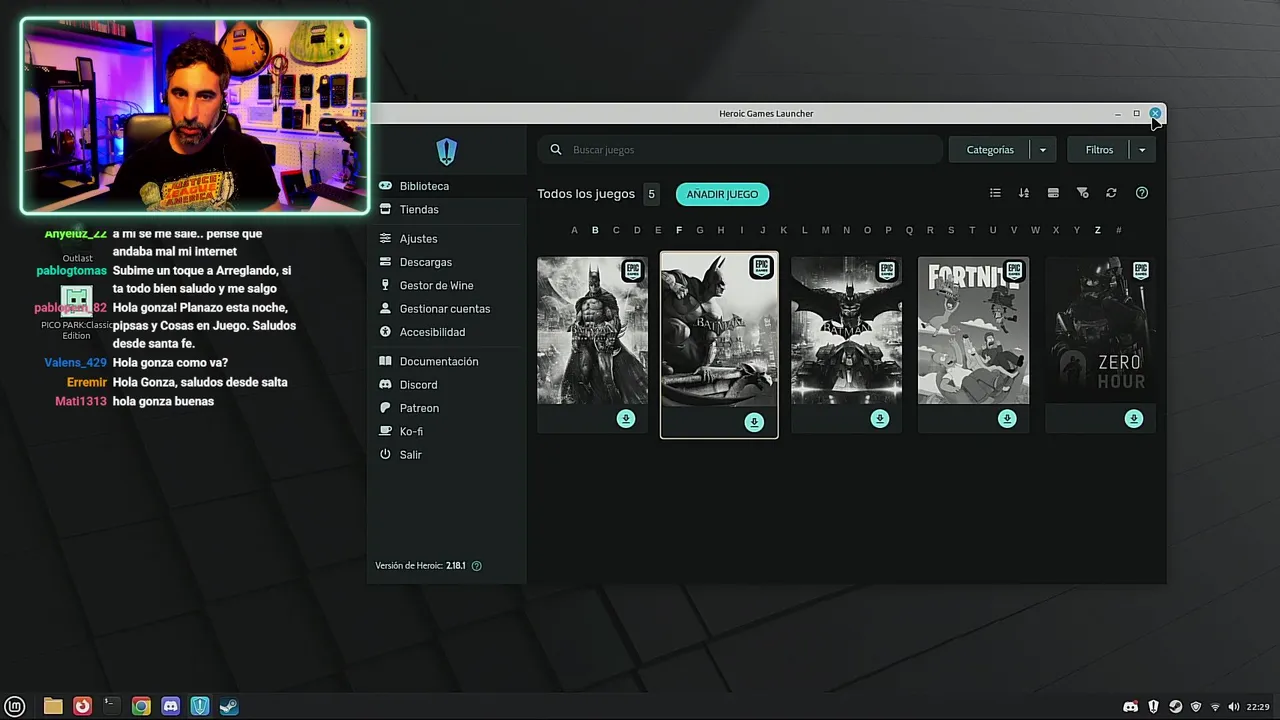Image resolution: width=1280 pixels, height=720 pixels.
Task: Toggle sort by installed status icon
Action: [x=1053, y=193]
